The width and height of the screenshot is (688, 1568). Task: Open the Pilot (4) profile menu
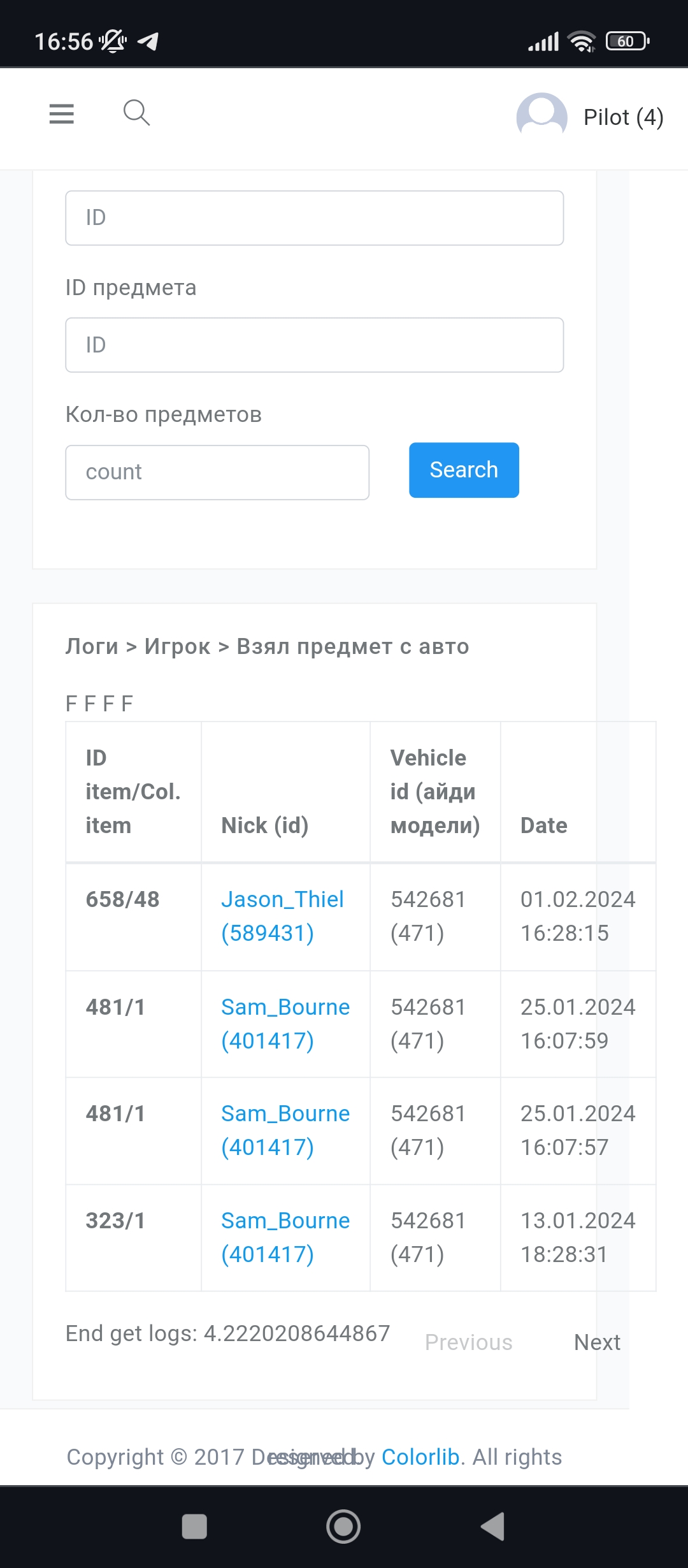[623, 117]
